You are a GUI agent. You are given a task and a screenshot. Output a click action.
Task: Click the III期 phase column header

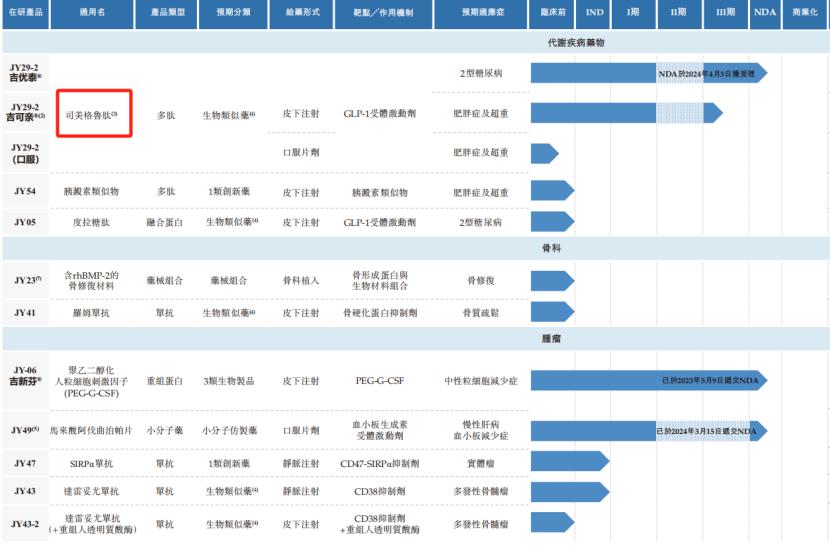(725, 14)
